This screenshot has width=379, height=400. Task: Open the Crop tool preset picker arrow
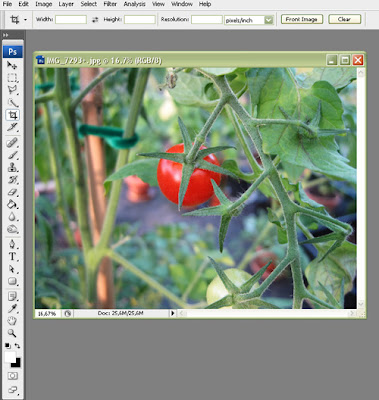(x=25, y=20)
